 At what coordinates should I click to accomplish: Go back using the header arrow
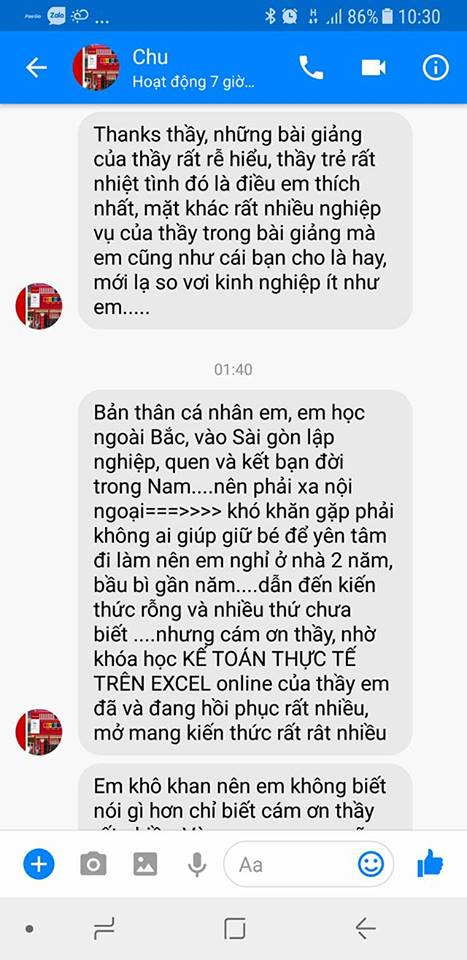(x=35, y=68)
